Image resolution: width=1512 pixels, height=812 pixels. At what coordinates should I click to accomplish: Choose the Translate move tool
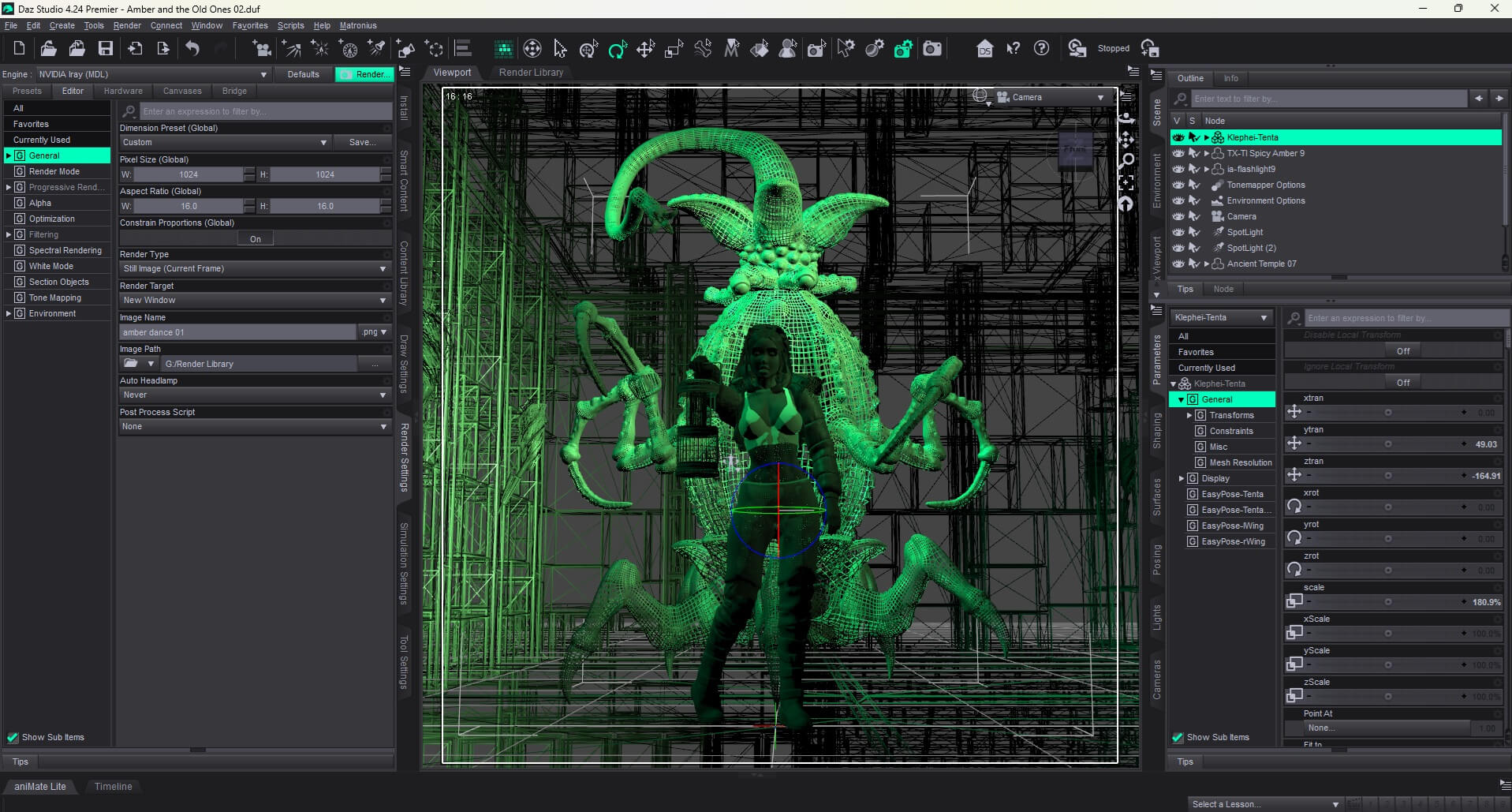(x=646, y=49)
